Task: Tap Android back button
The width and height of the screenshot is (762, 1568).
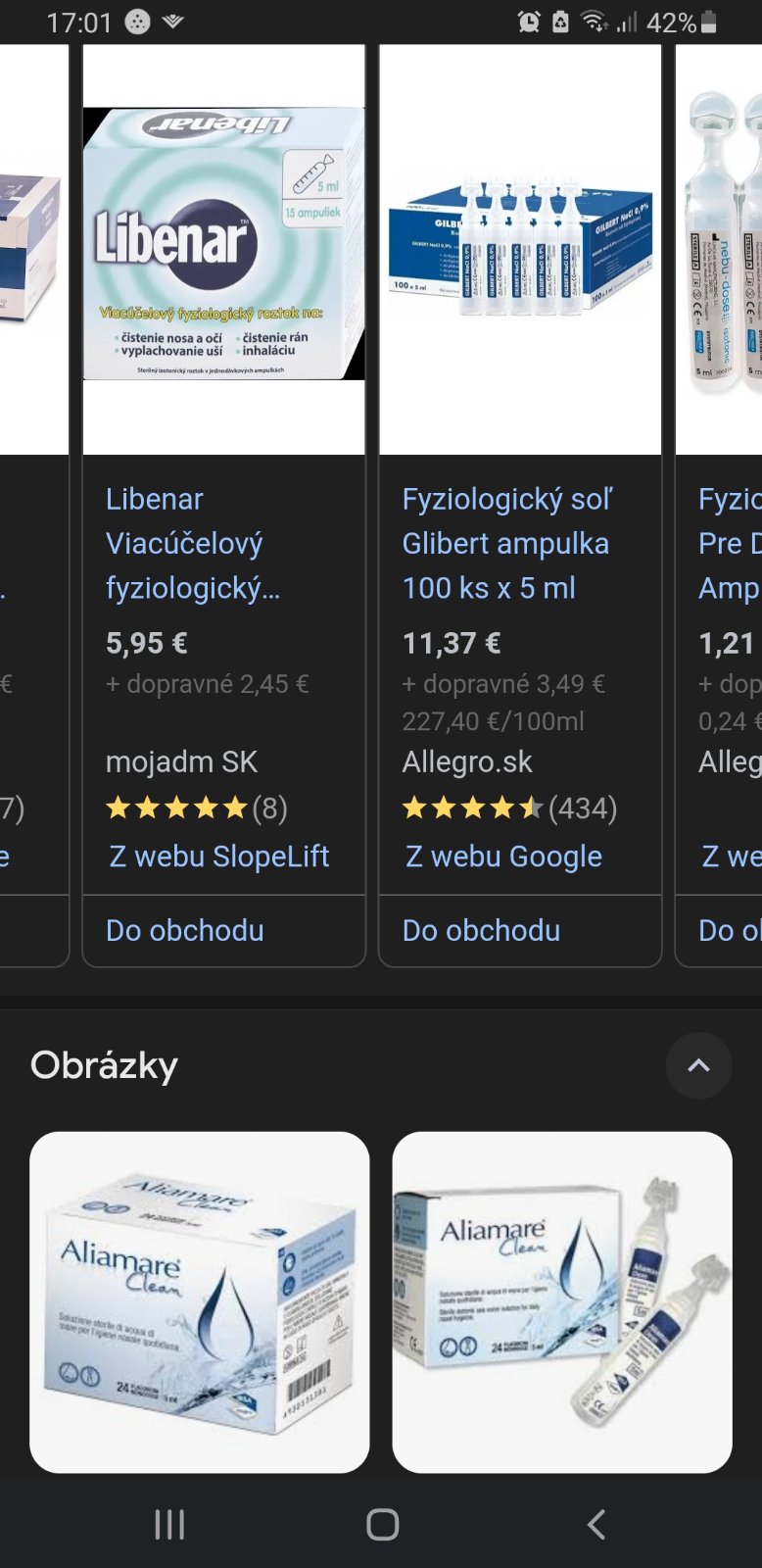Action: tap(596, 1524)
